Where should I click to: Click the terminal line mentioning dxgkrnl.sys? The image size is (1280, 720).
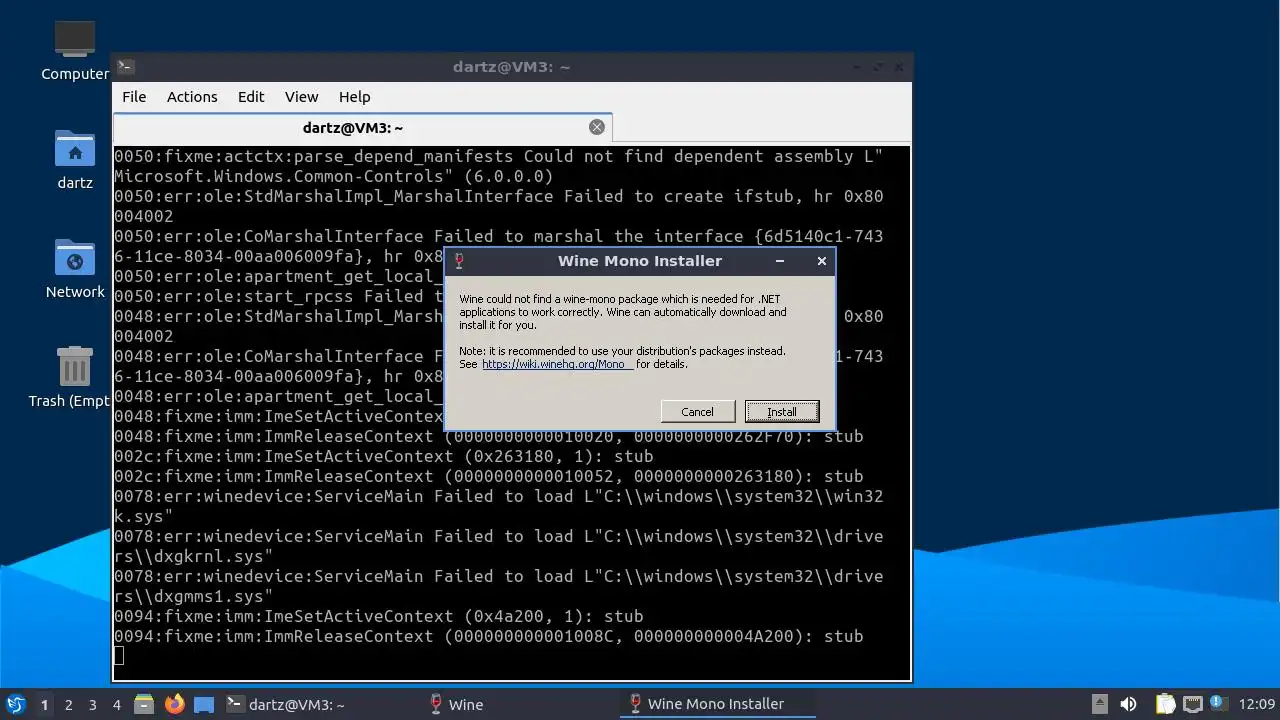pos(498,546)
